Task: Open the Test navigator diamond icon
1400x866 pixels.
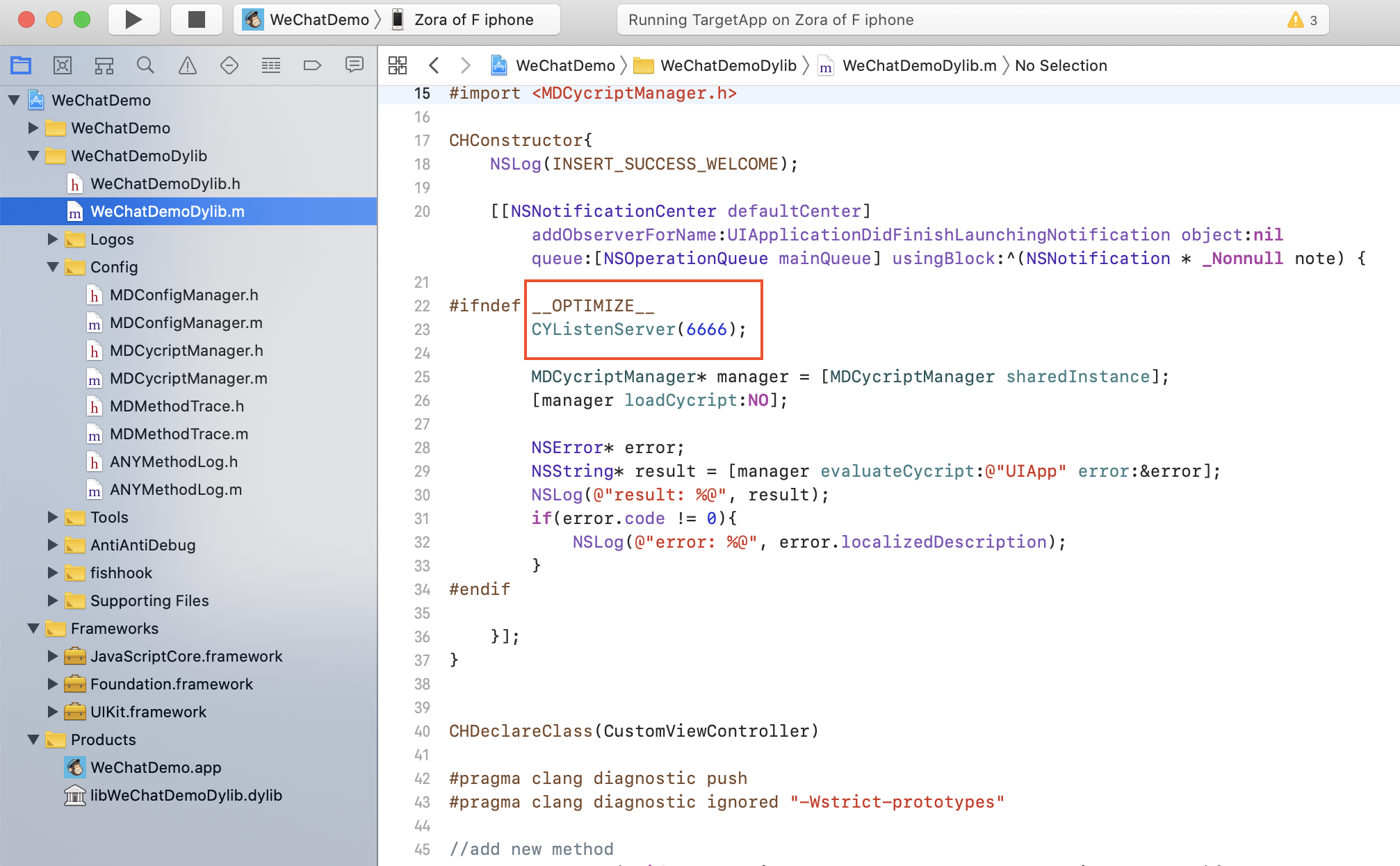Action: (x=229, y=65)
